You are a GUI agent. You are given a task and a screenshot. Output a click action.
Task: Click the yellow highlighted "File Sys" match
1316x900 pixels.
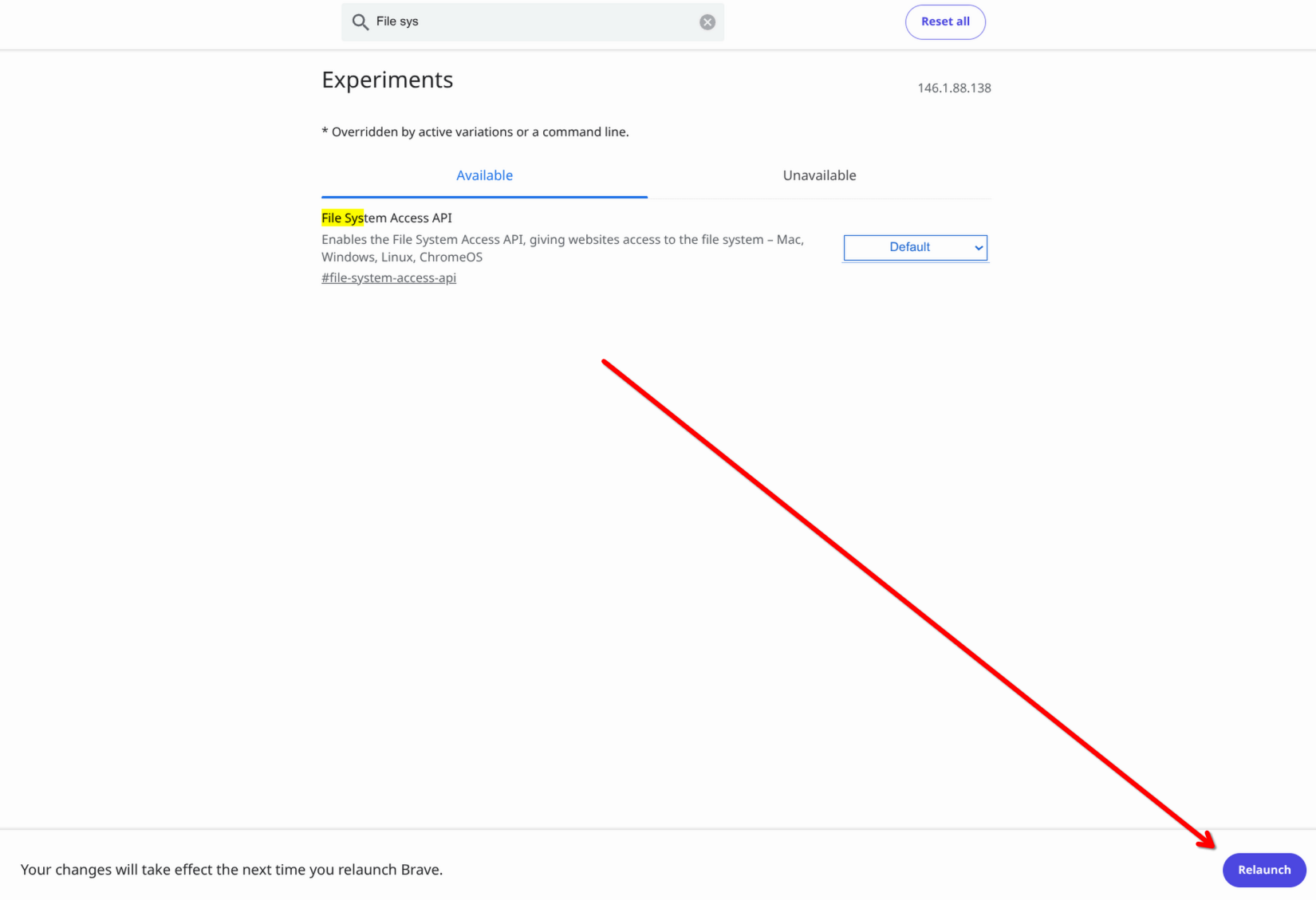point(342,218)
